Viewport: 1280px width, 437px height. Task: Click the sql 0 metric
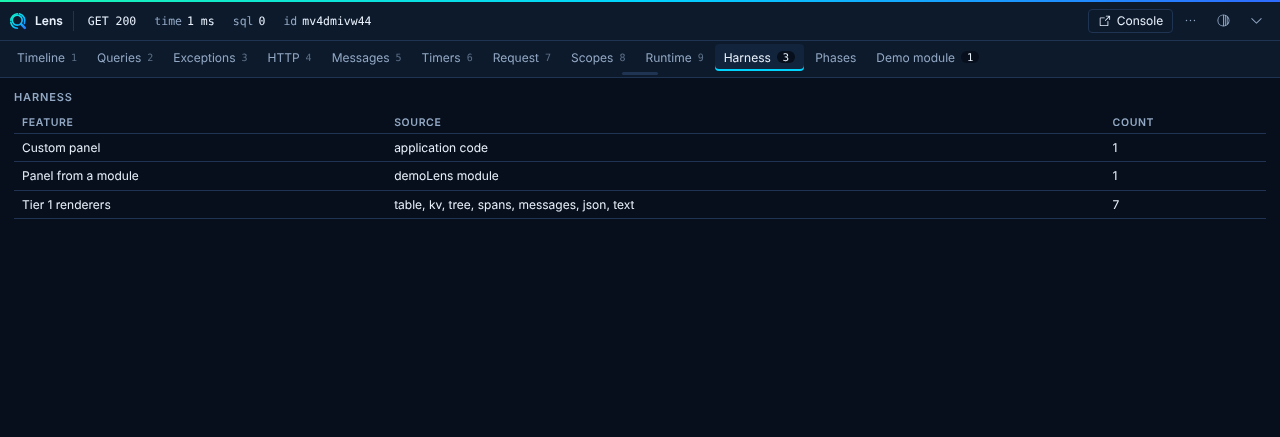pos(249,21)
